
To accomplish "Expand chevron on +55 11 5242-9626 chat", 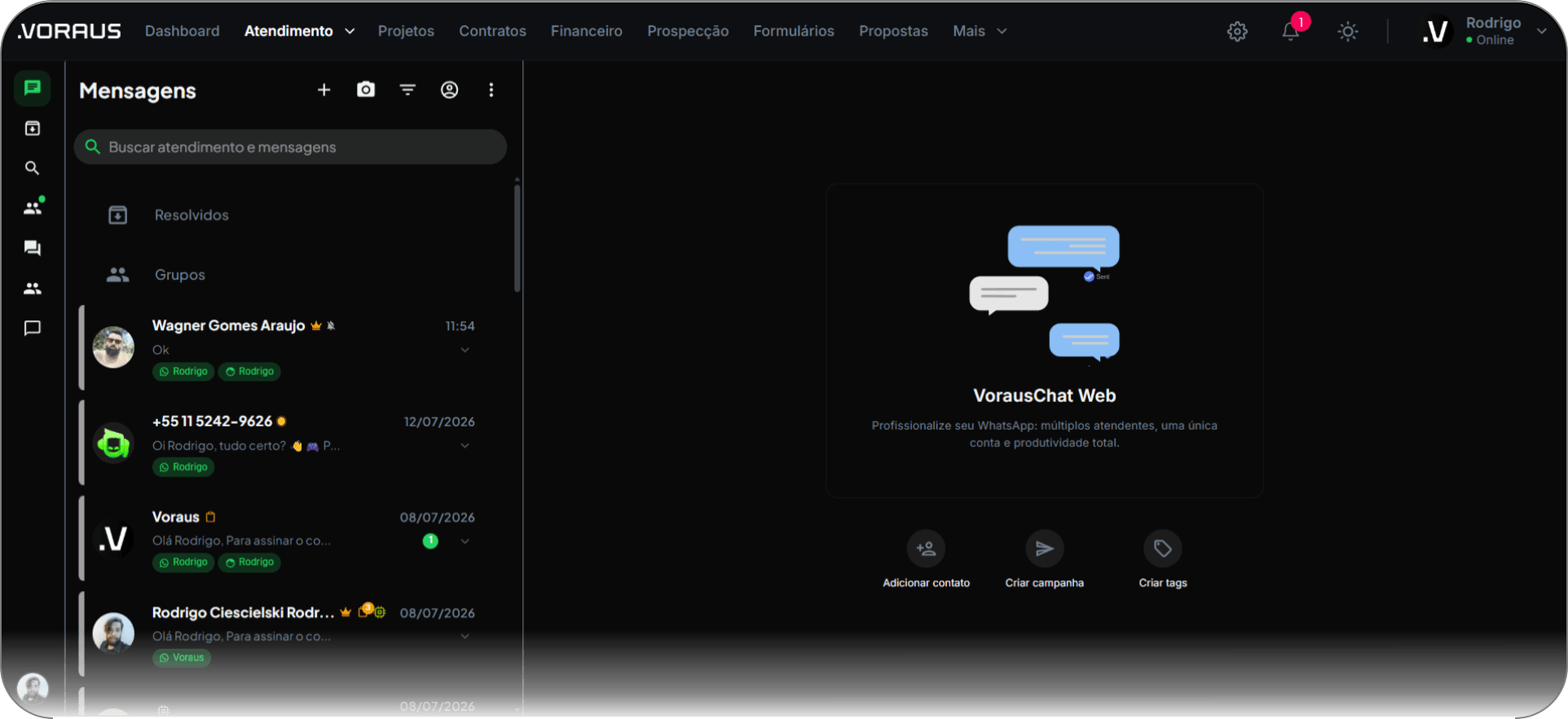I will click(x=465, y=445).
